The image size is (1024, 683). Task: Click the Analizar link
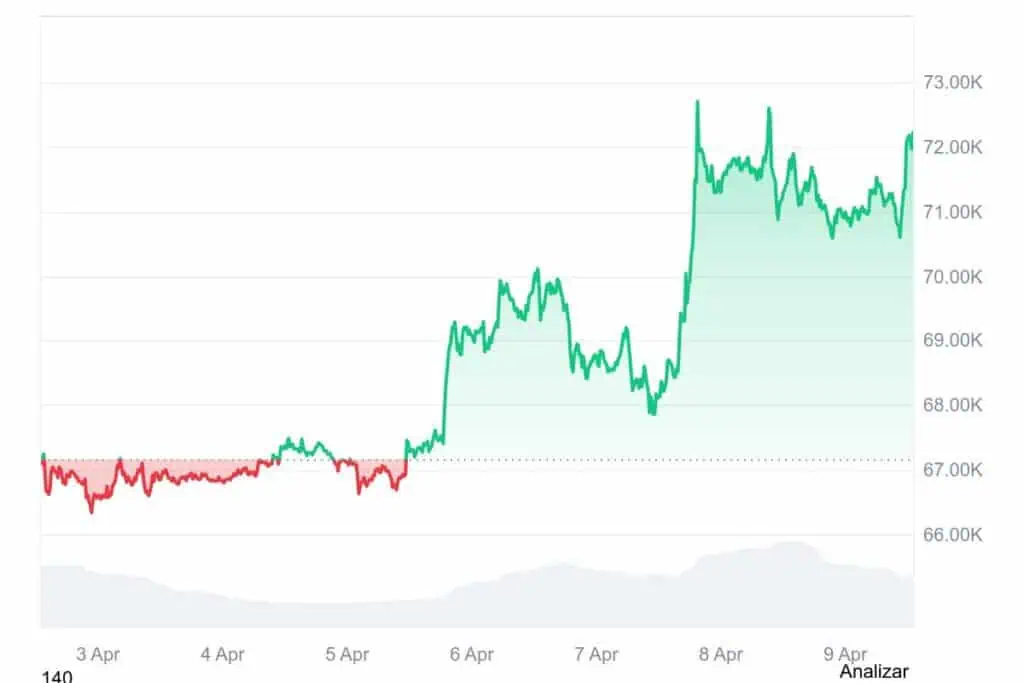click(x=874, y=671)
